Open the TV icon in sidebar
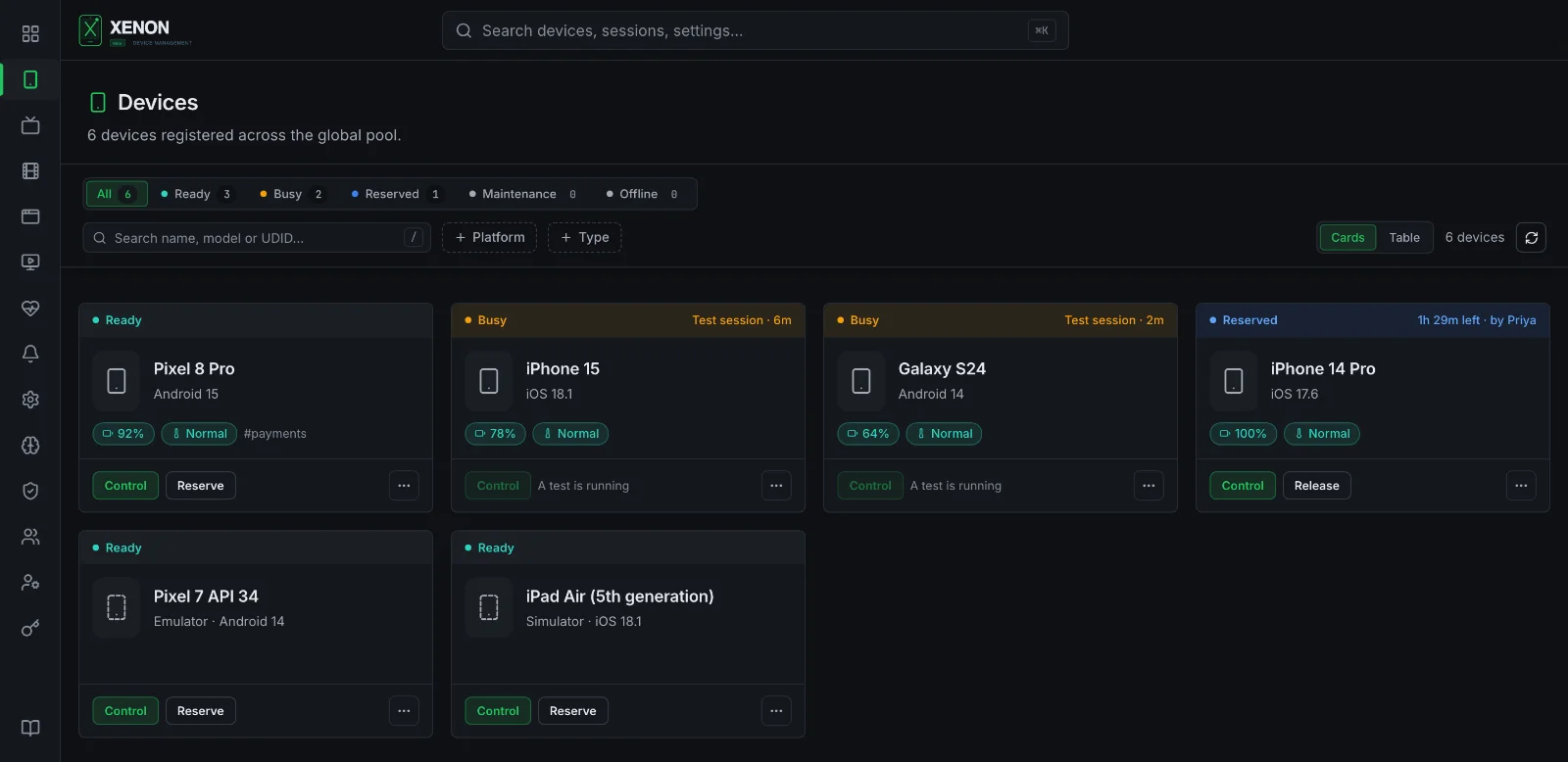The height and width of the screenshot is (762, 1568). pyautogui.click(x=30, y=125)
